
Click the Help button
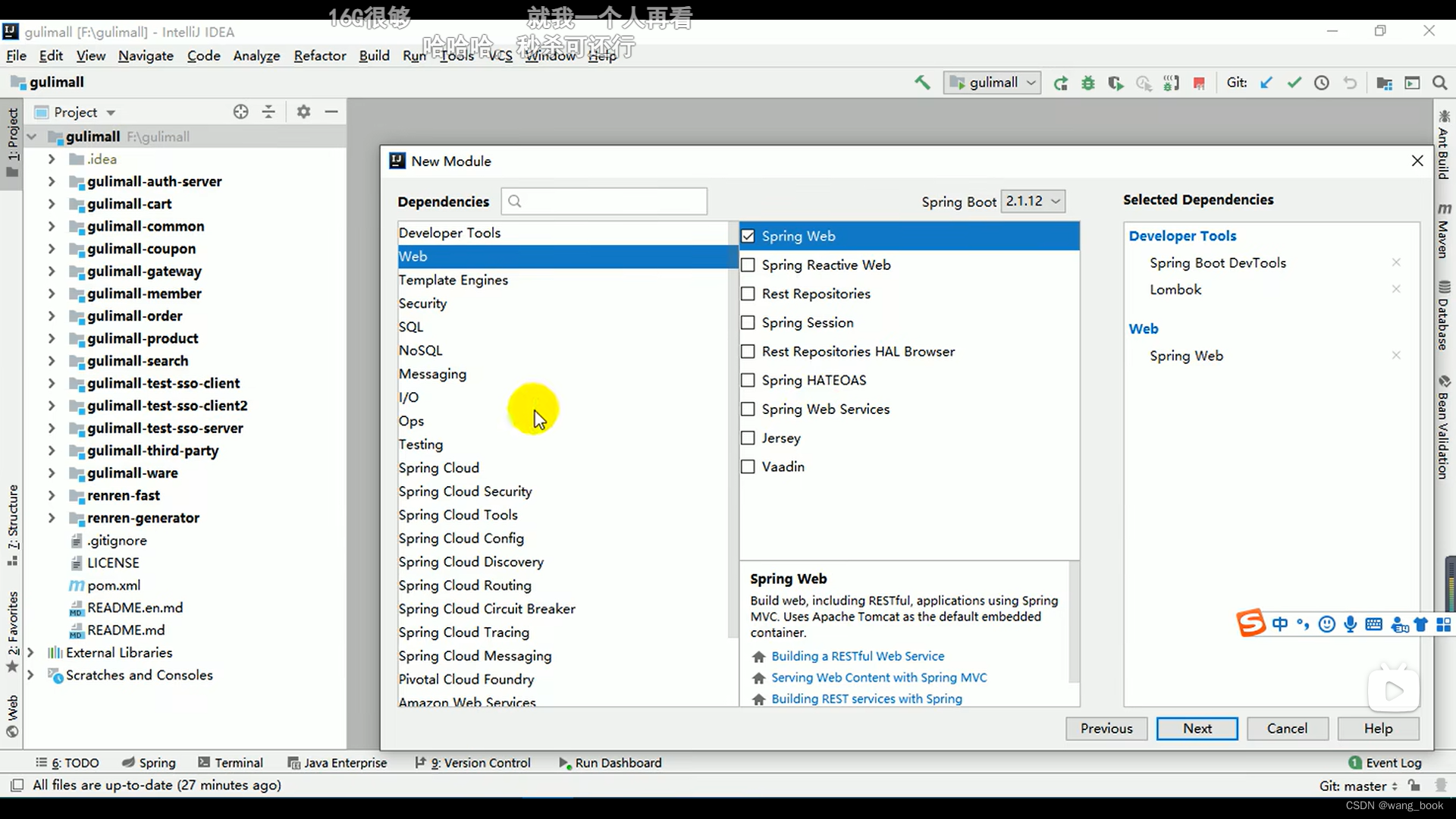[1378, 729]
